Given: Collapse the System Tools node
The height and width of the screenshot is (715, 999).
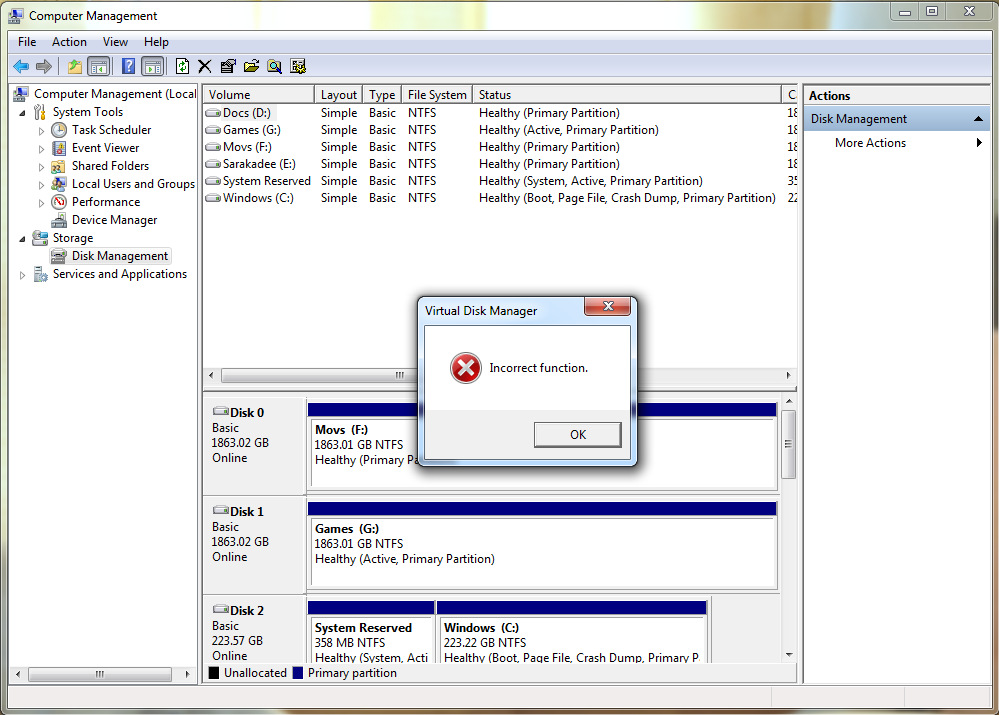Looking at the screenshot, I should click(x=22, y=113).
